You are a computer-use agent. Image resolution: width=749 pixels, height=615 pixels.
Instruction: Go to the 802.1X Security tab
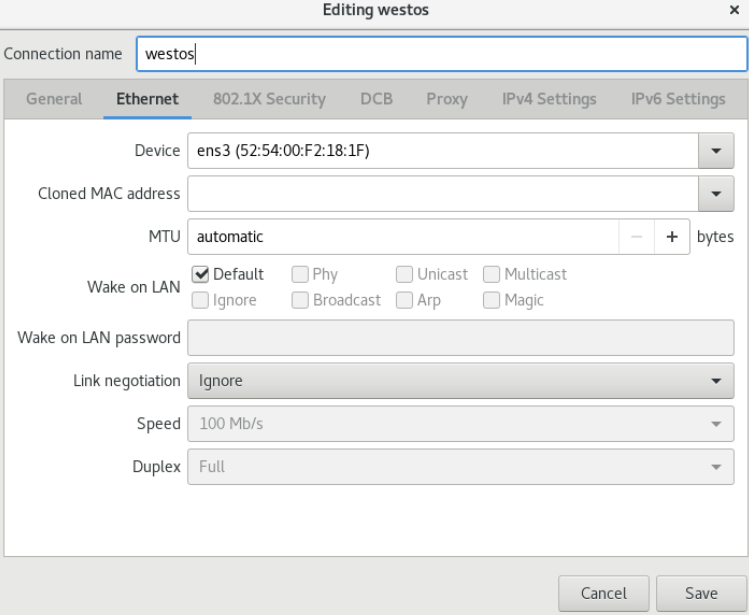(x=269, y=99)
